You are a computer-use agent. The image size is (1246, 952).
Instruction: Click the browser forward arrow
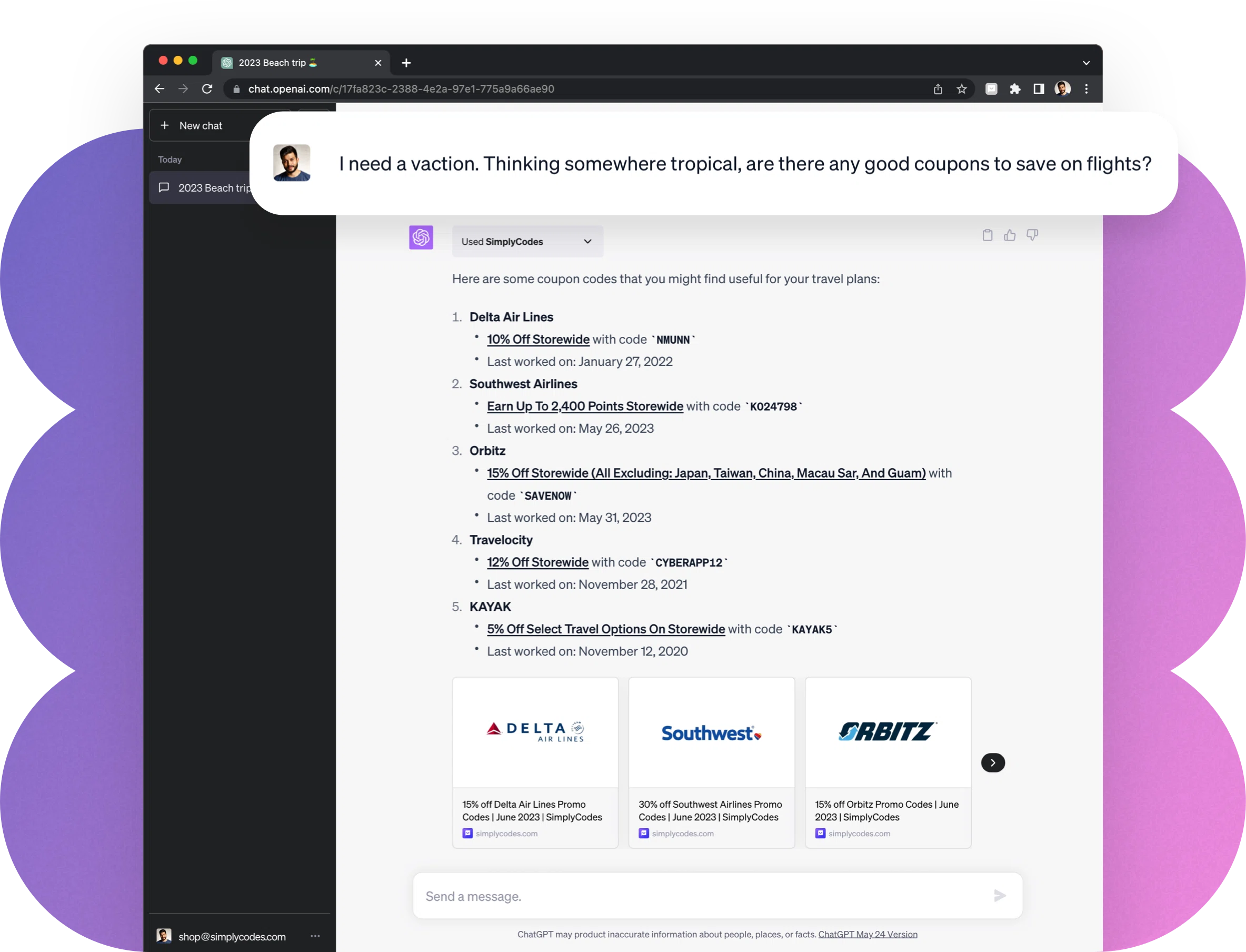coord(183,89)
